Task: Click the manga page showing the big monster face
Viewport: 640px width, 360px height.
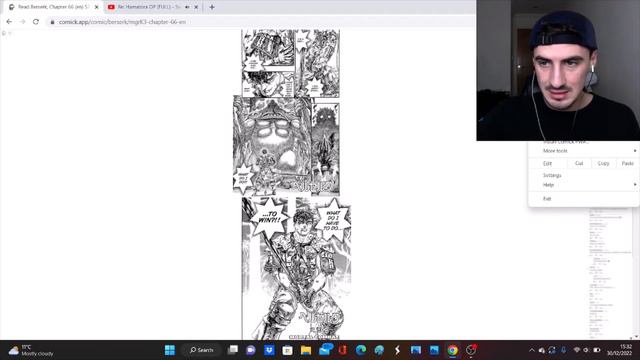Action: click(x=286, y=146)
